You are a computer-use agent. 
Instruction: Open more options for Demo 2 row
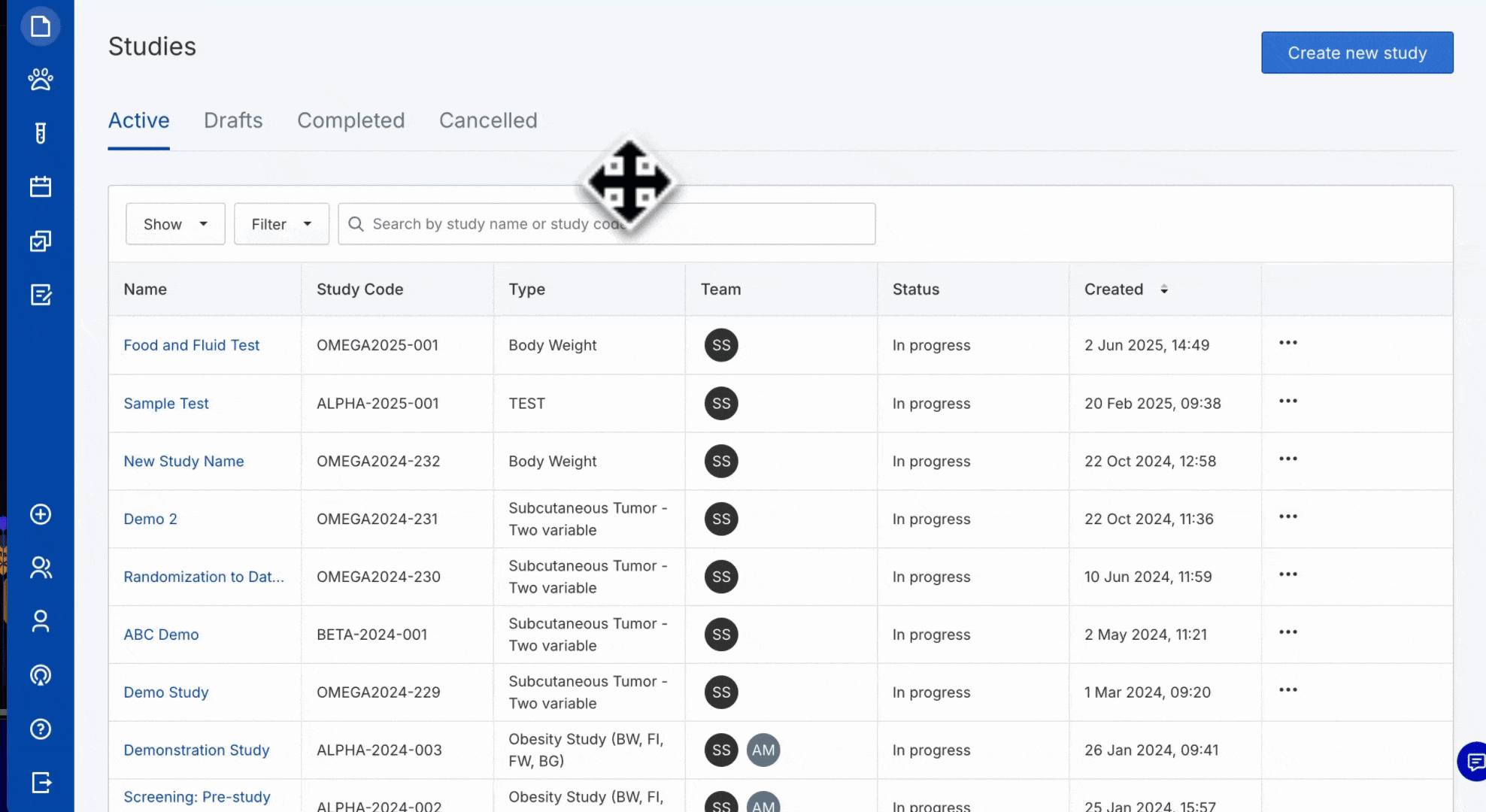[x=1287, y=517]
